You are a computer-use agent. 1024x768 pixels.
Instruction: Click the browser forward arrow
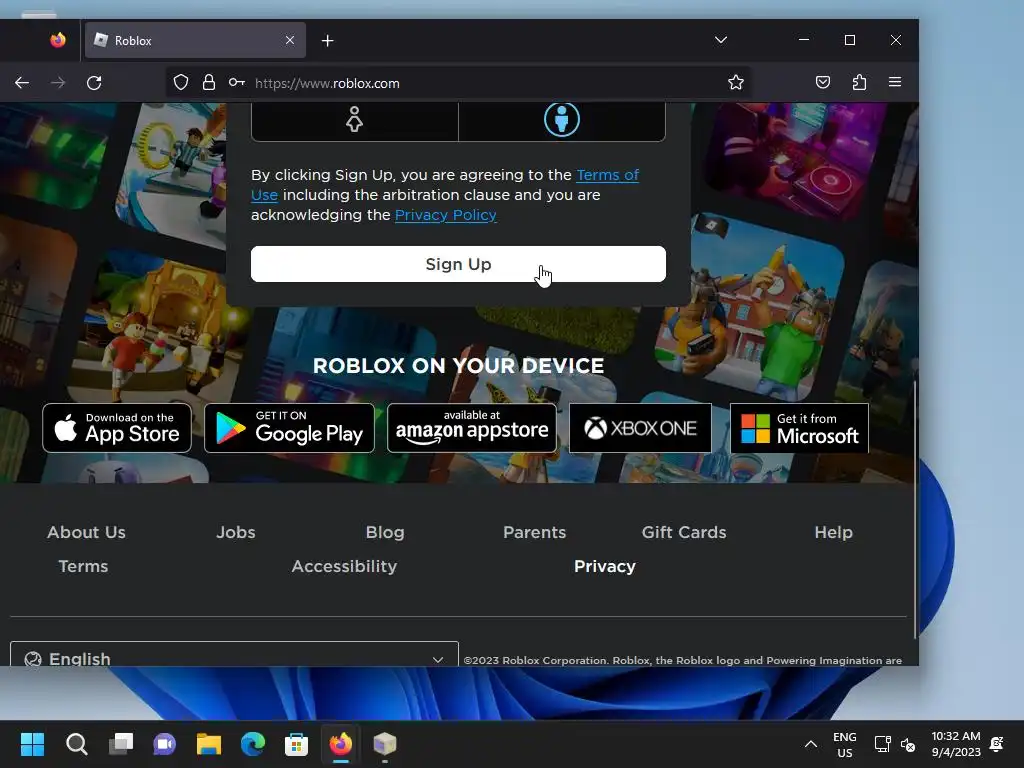(x=58, y=83)
